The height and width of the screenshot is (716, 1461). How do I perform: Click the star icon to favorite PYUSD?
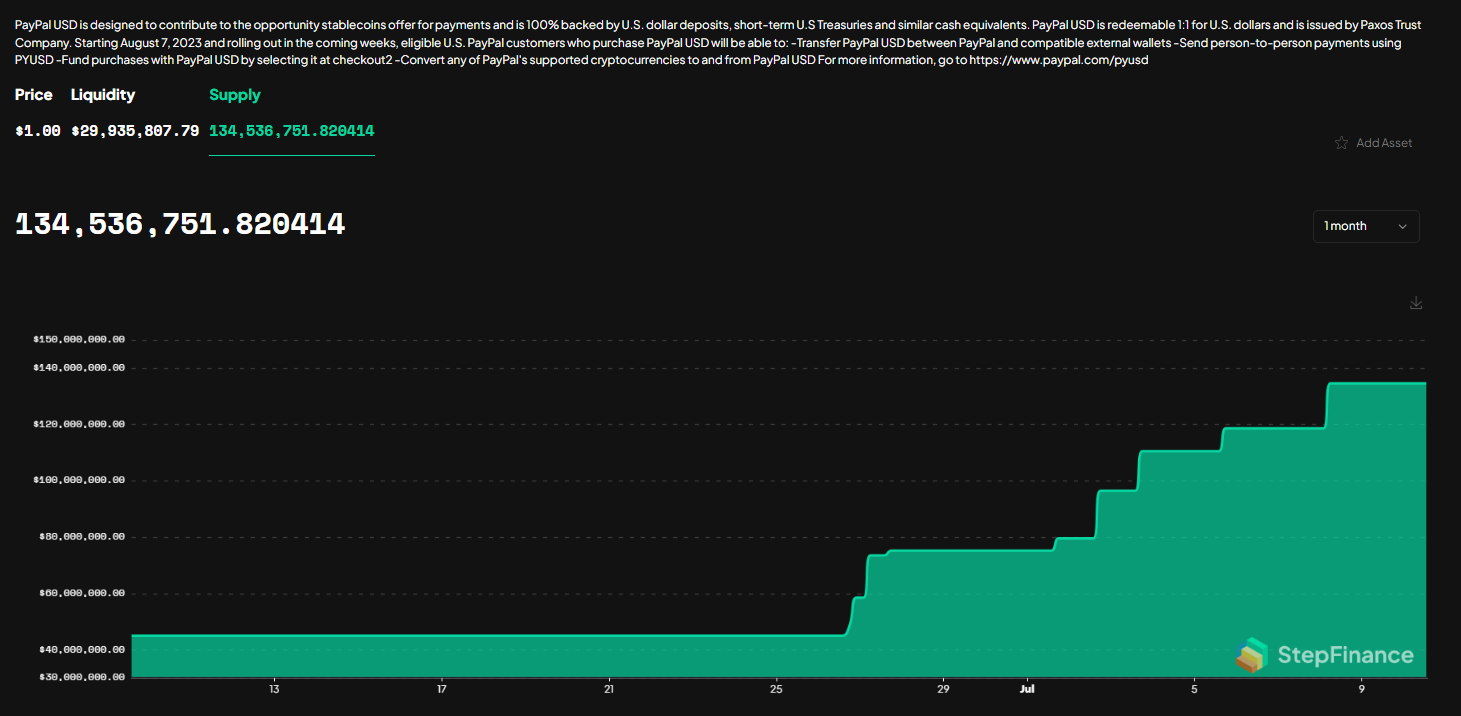[x=1341, y=142]
